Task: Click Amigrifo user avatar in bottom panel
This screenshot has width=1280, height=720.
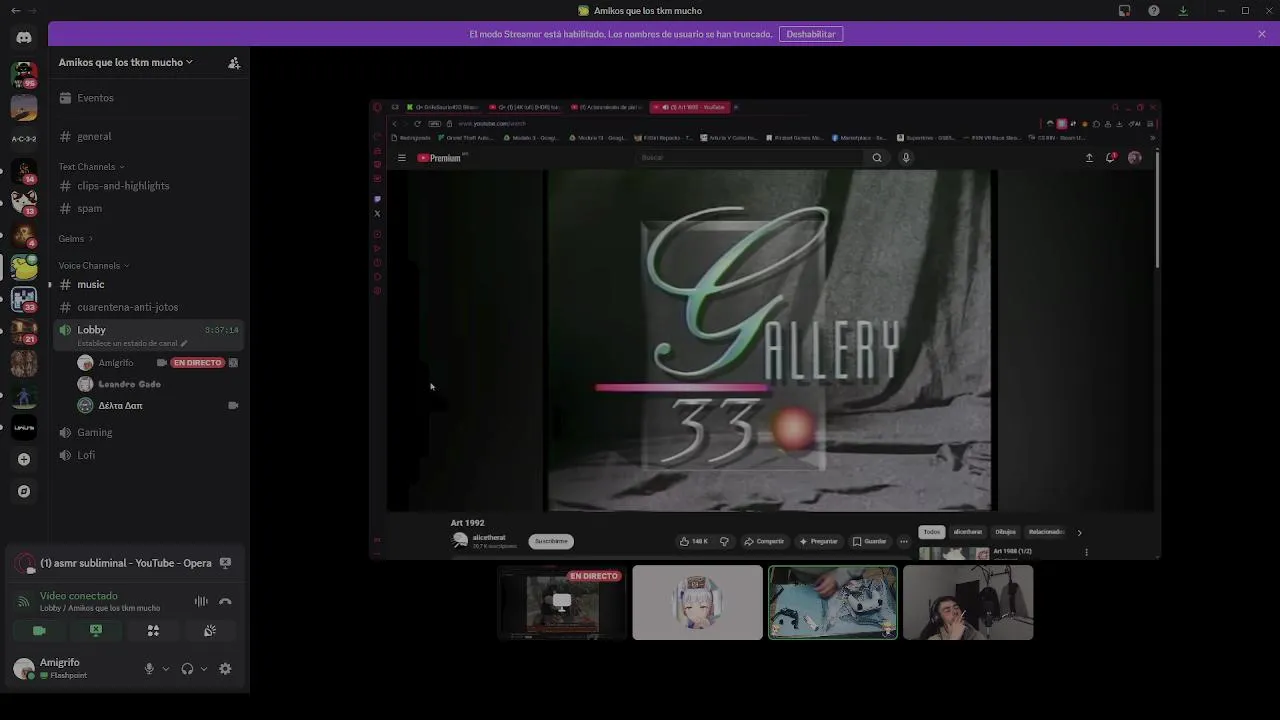Action: pyautogui.click(x=23, y=669)
